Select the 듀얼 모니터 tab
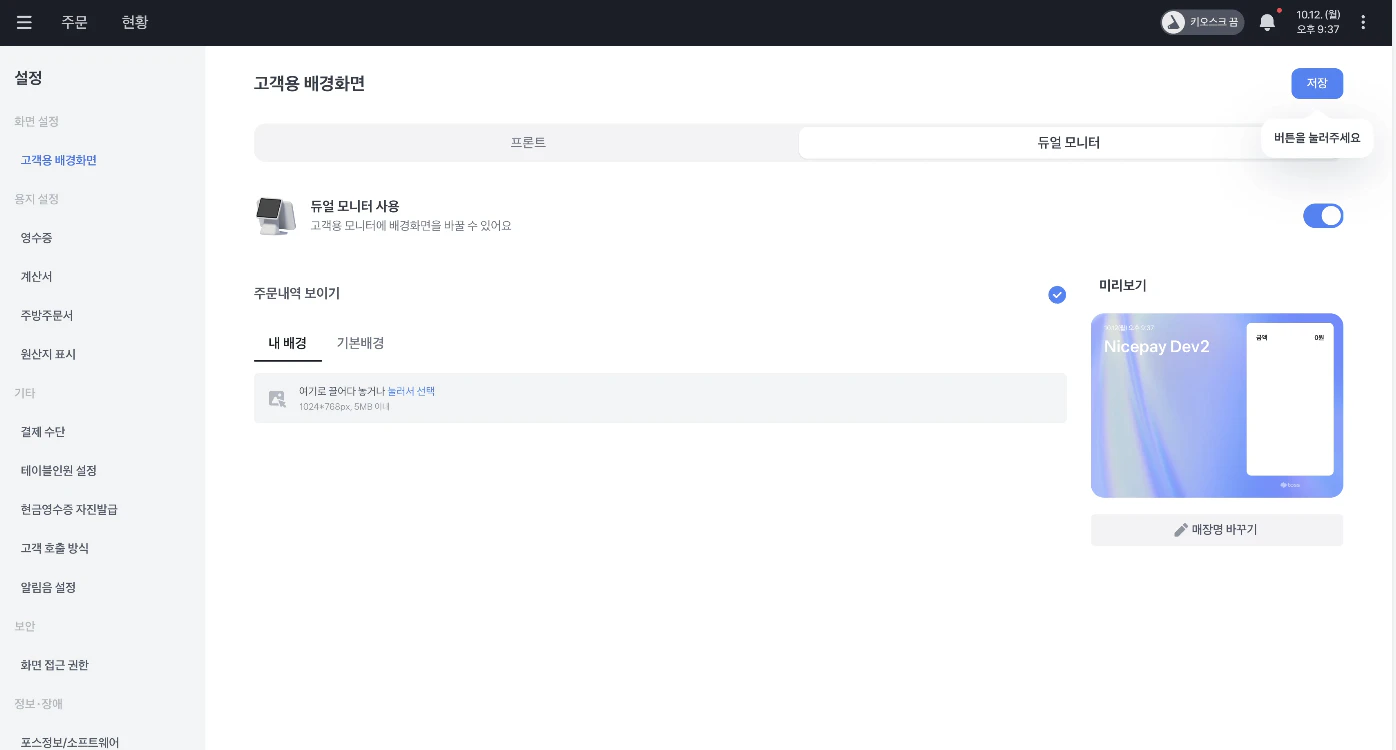Screen dimensions: 1396x750 [x=1068, y=142]
